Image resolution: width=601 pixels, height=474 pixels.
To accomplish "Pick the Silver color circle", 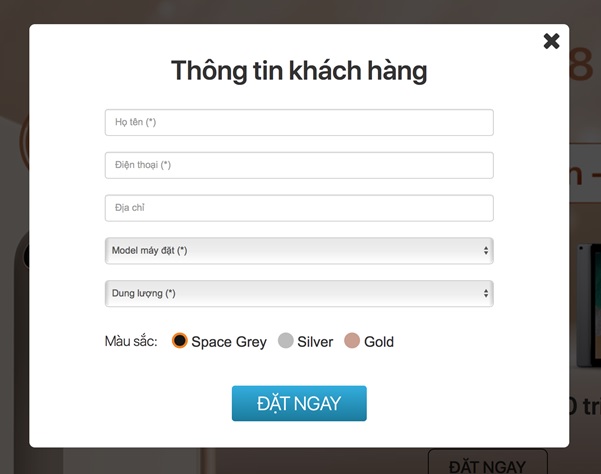I will coord(286,340).
